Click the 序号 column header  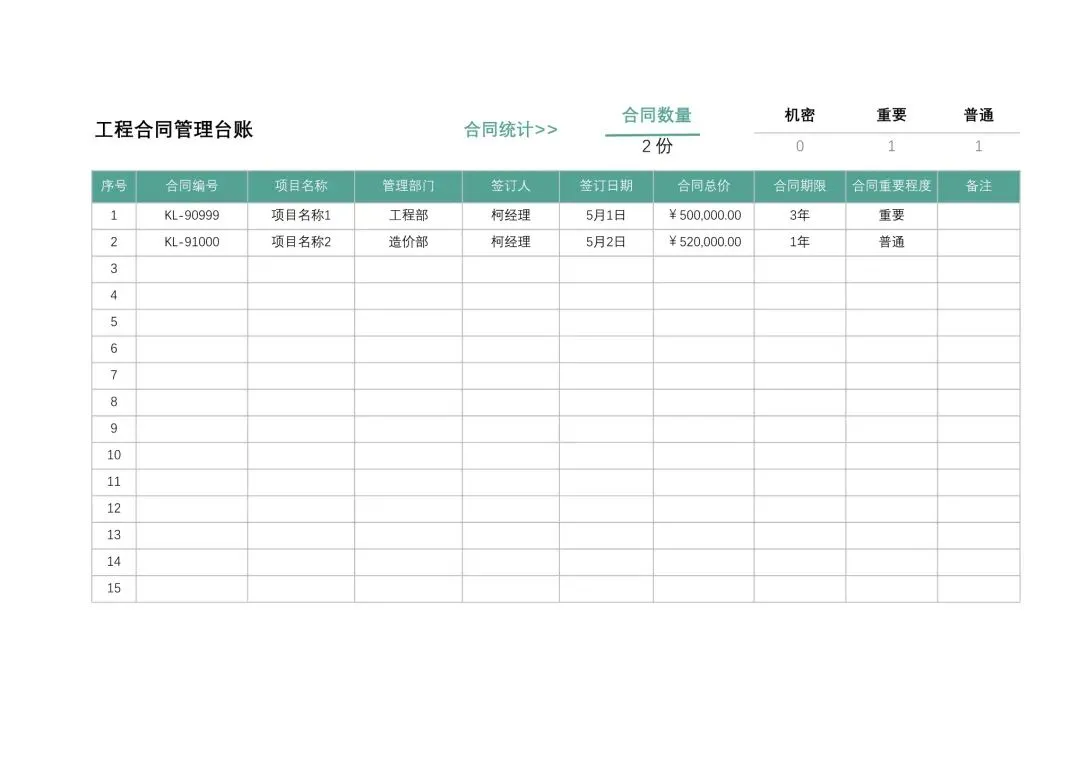(114, 186)
